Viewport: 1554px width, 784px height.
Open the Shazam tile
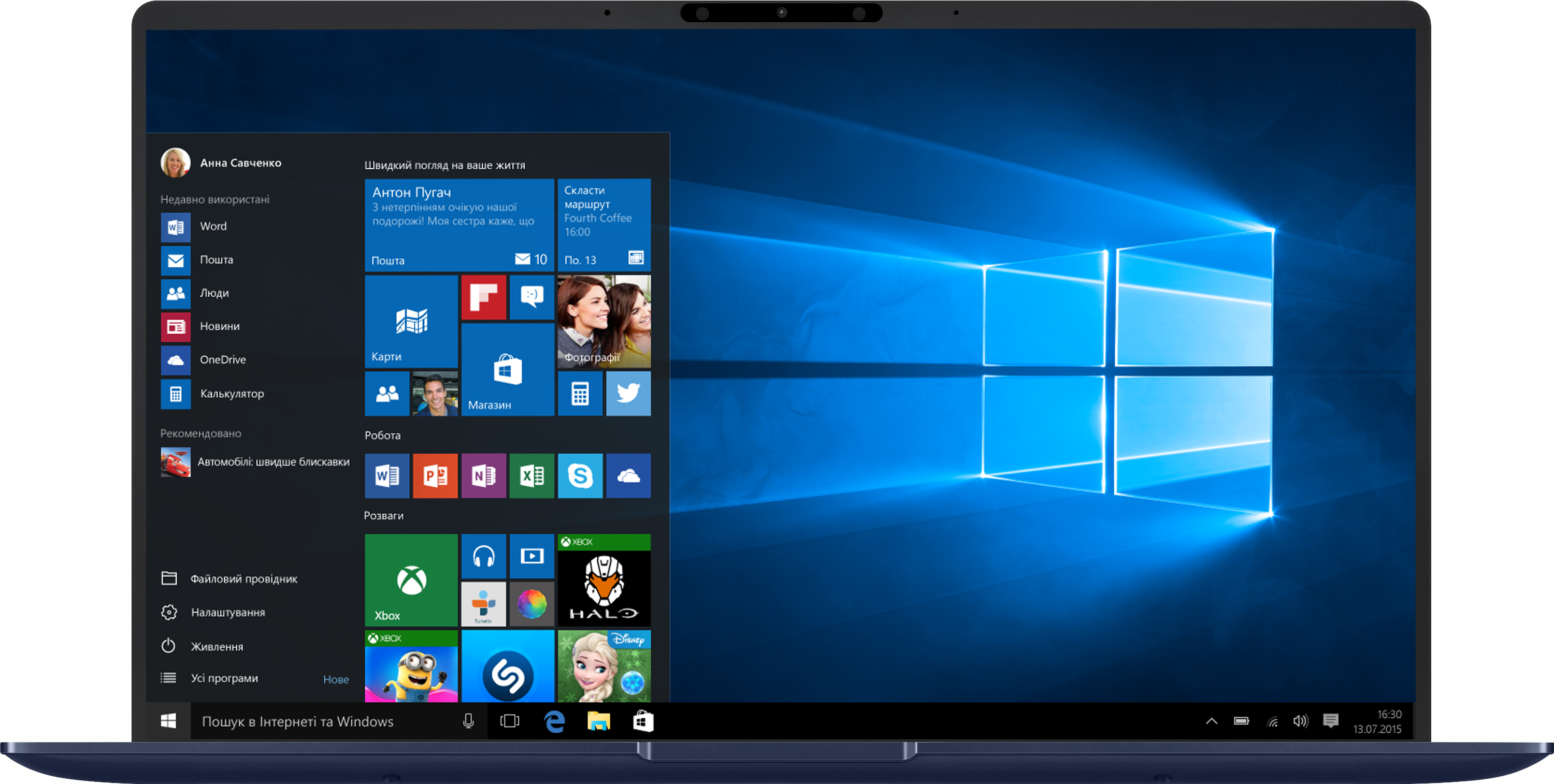[507, 668]
